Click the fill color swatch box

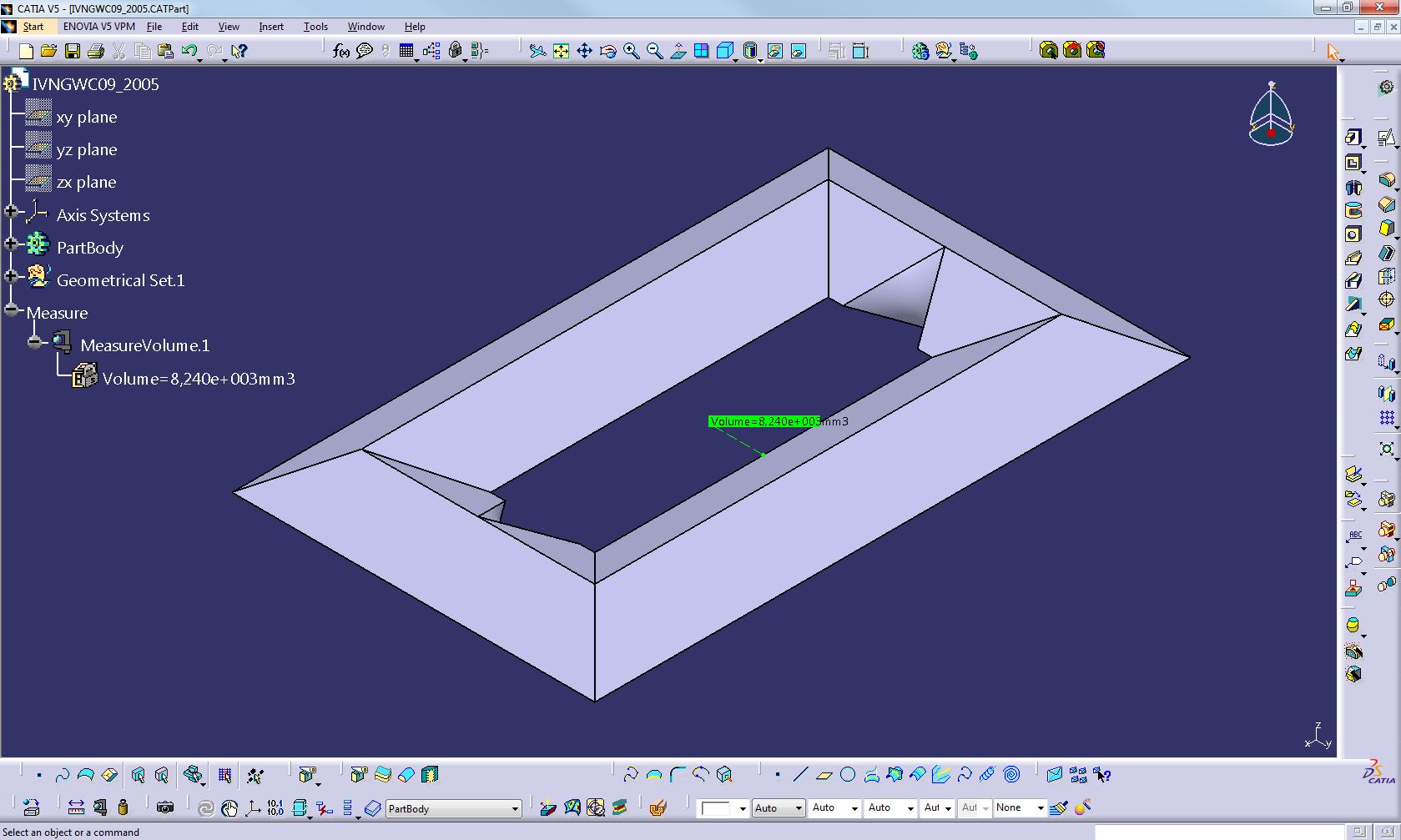[717, 808]
